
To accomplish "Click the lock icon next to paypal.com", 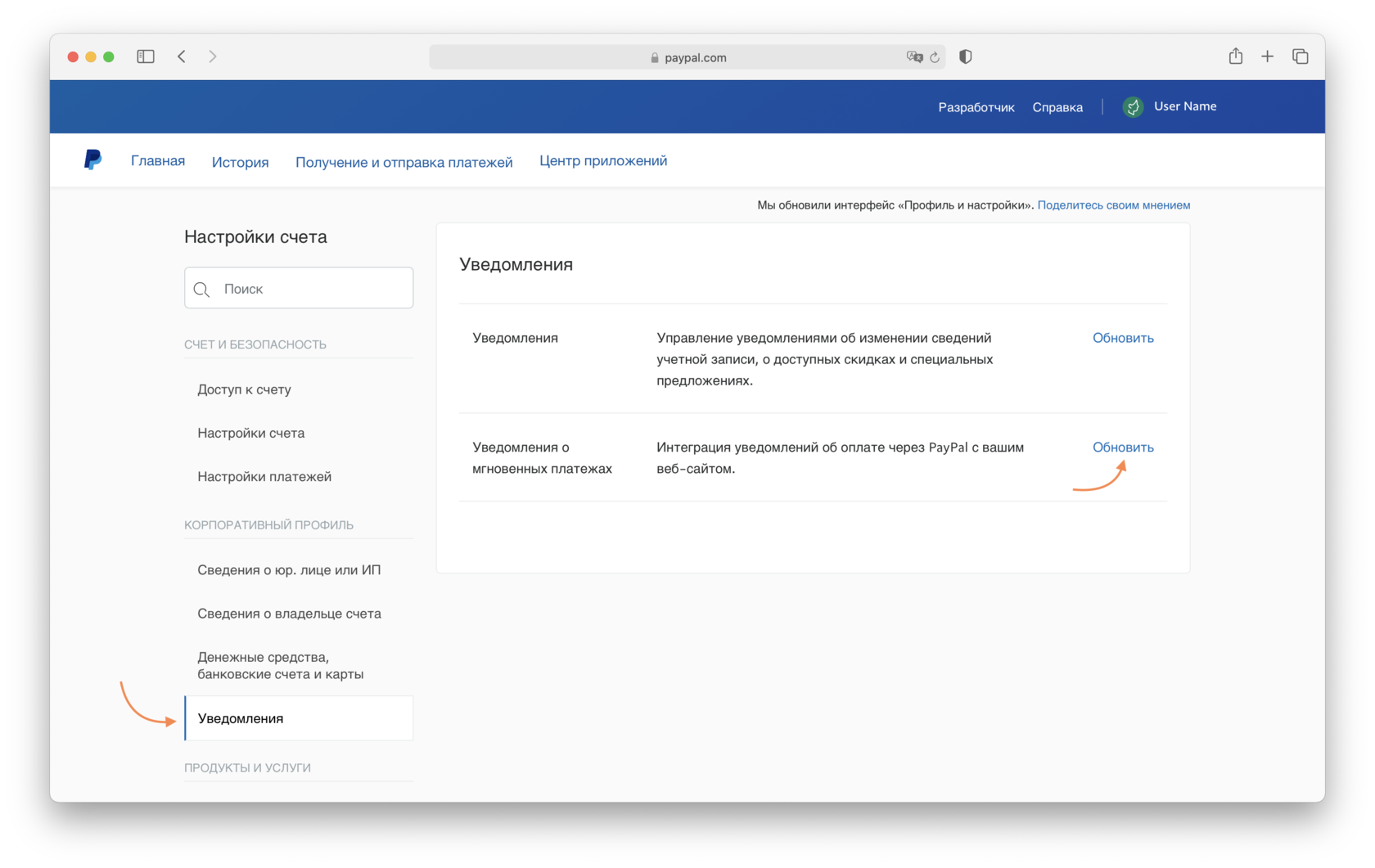I will tap(655, 58).
